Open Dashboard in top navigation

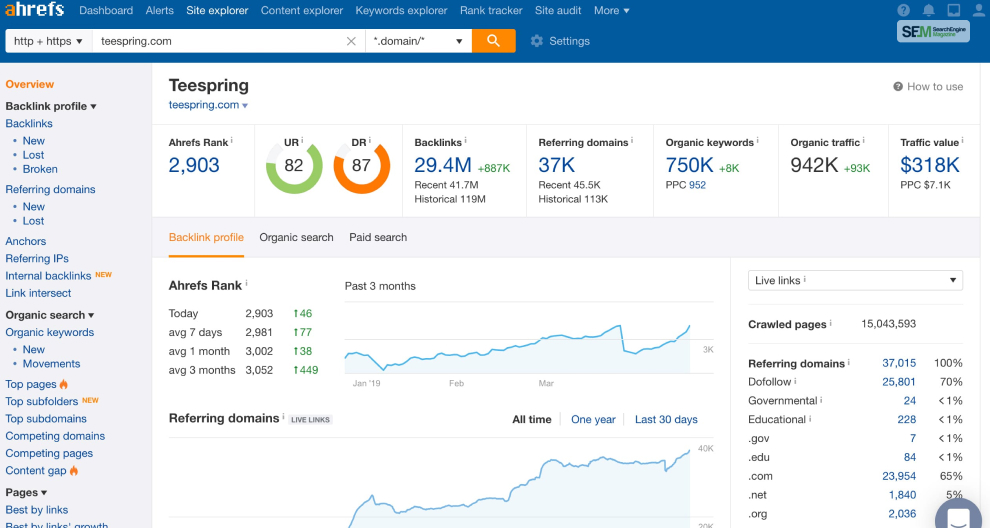point(106,11)
